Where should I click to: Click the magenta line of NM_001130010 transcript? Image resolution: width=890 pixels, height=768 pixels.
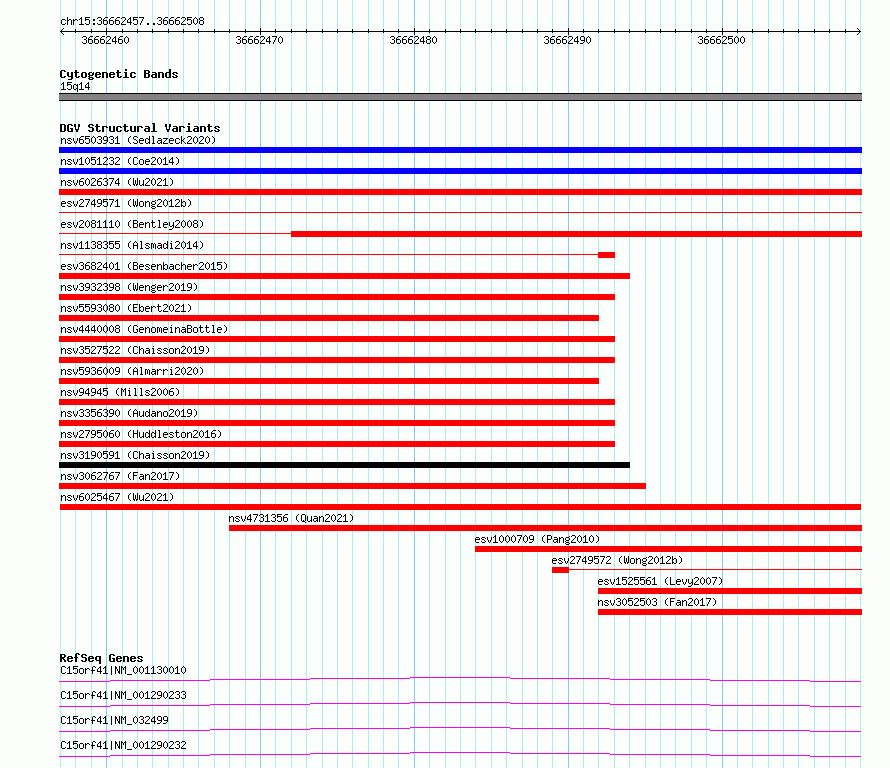[x=460, y=679]
